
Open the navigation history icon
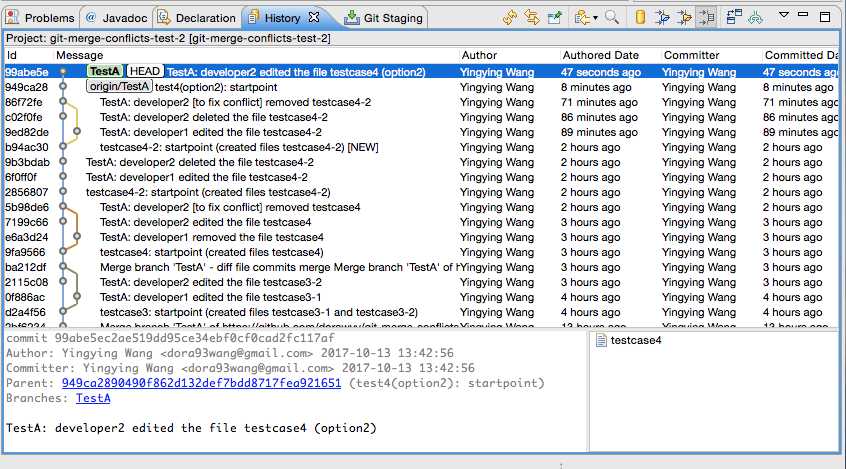[x=582, y=18]
